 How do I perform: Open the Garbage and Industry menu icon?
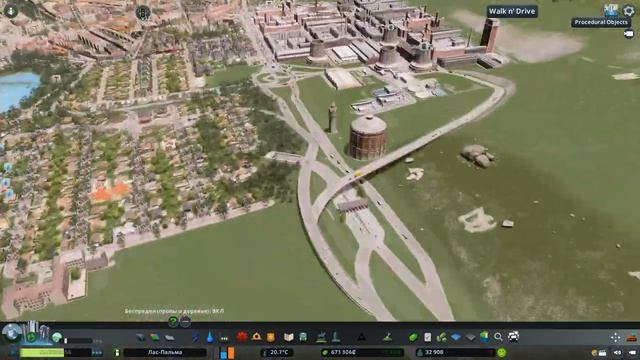(224, 338)
